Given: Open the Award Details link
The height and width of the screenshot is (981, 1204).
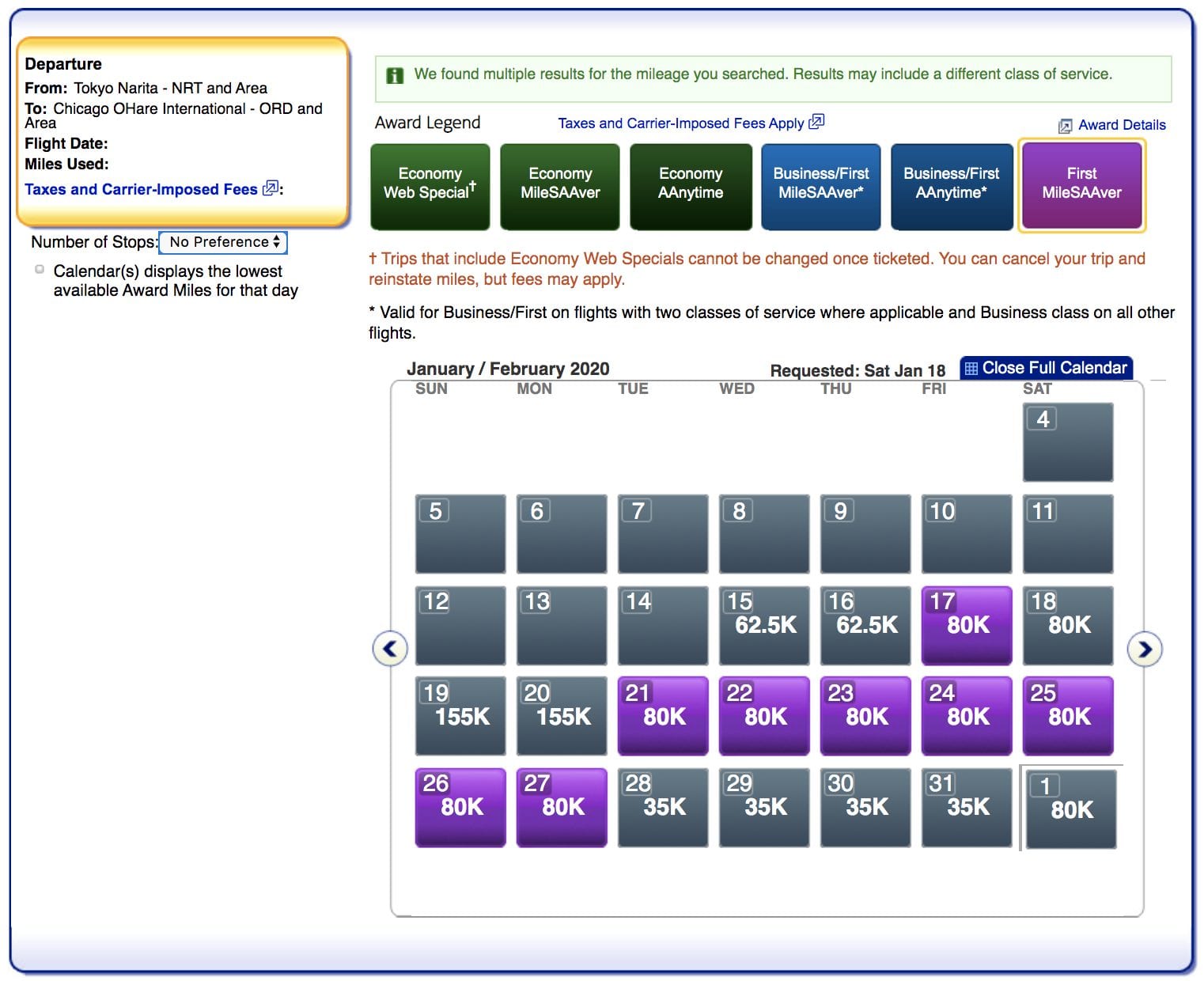Looking at the screenshot, I should coord(1121,125).
